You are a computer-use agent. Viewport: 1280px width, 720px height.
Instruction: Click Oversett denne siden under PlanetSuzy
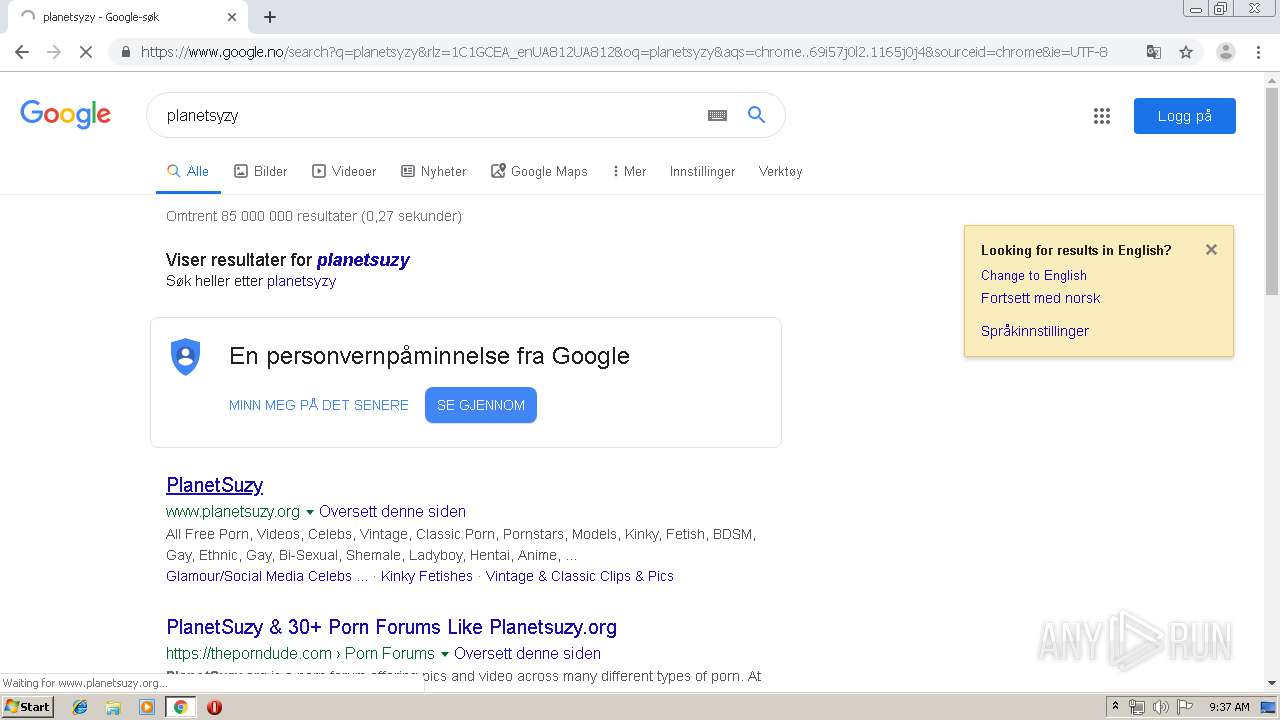click(392, 511)
